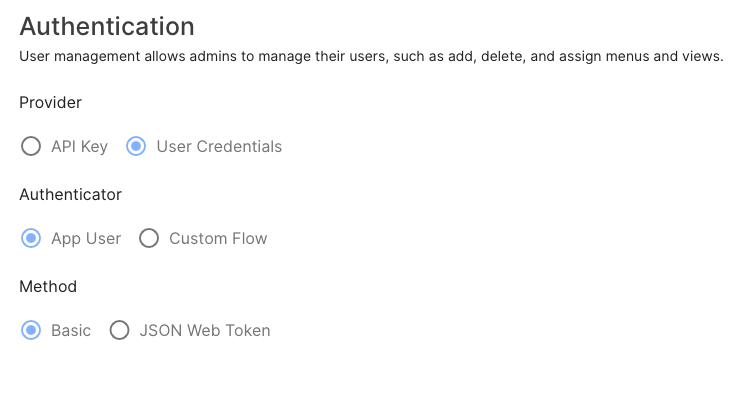
Task: Click "menus and views" ending the description
Action: click(664, 56)
